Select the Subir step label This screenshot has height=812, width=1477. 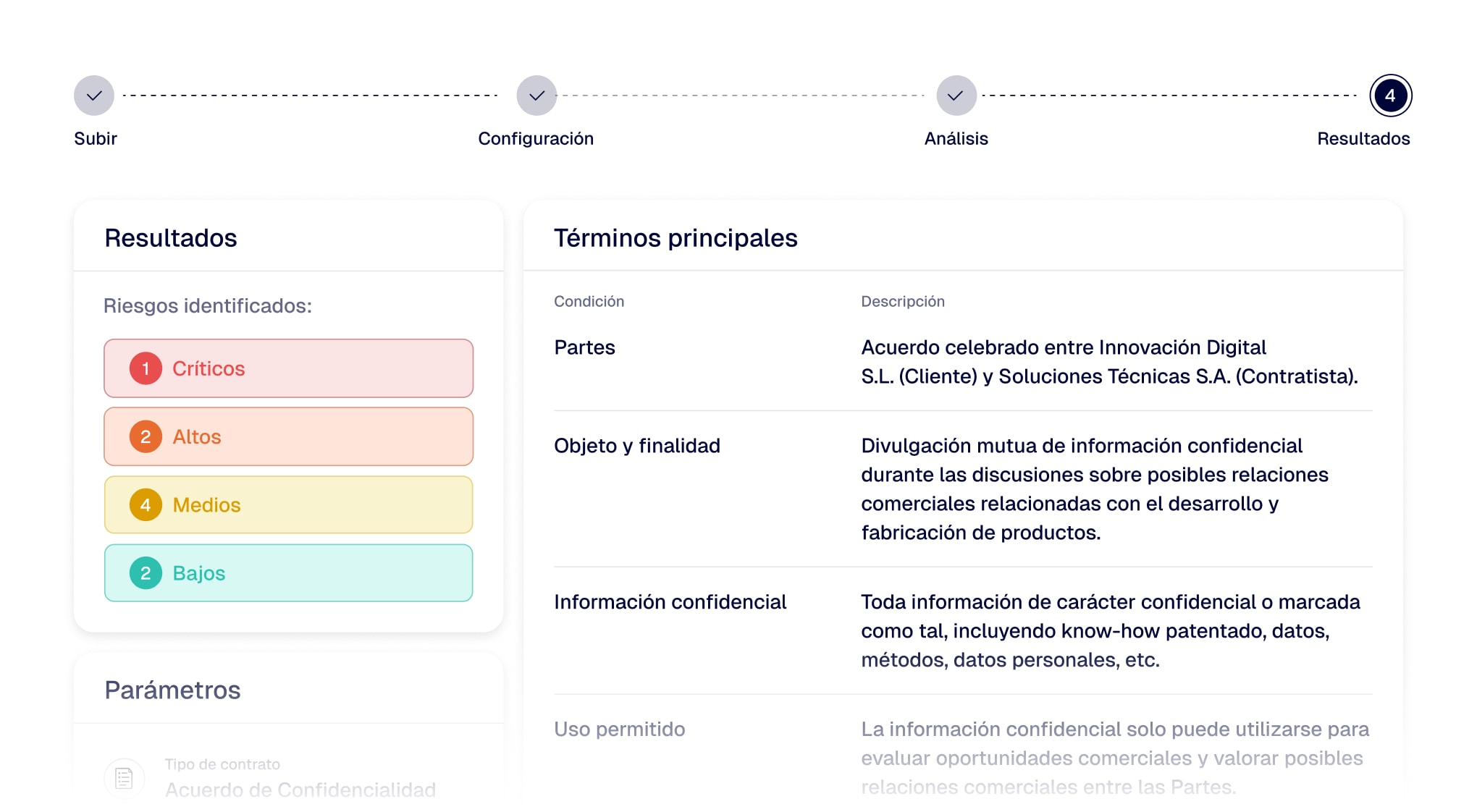94,138
